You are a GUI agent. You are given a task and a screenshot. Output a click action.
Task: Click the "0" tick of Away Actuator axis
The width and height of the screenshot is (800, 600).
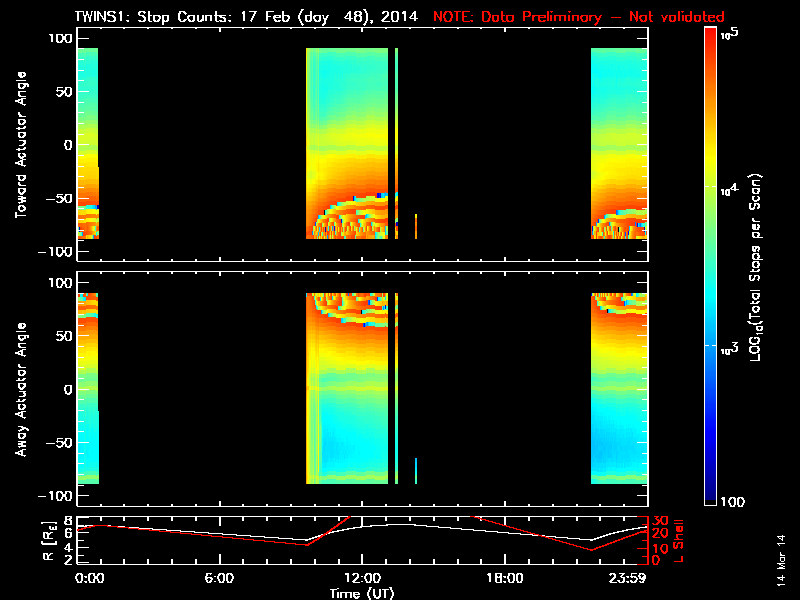pyautogui.click(x=68, y=389)
